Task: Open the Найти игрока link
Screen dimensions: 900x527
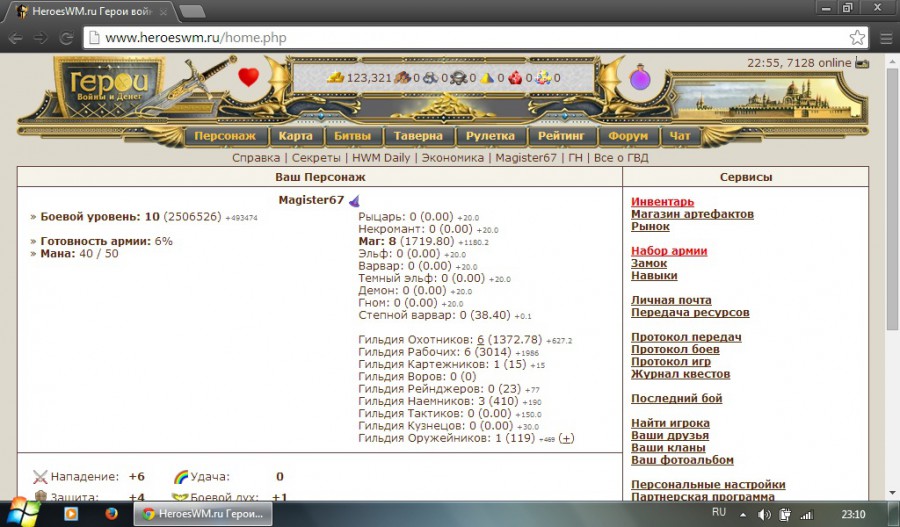Action: pos(670,423)
